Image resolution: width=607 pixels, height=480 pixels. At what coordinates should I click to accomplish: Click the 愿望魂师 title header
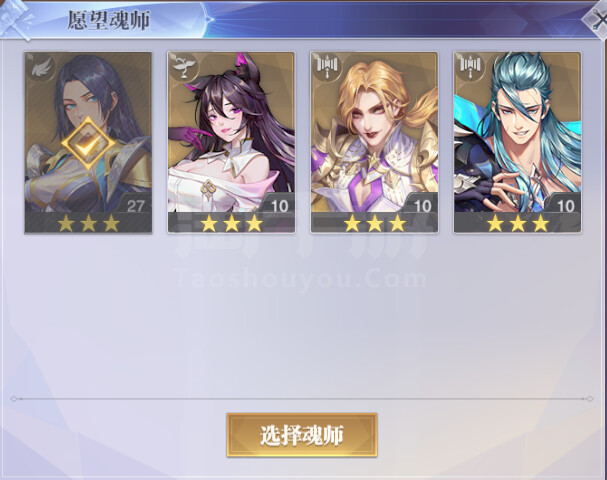point(109,21)
